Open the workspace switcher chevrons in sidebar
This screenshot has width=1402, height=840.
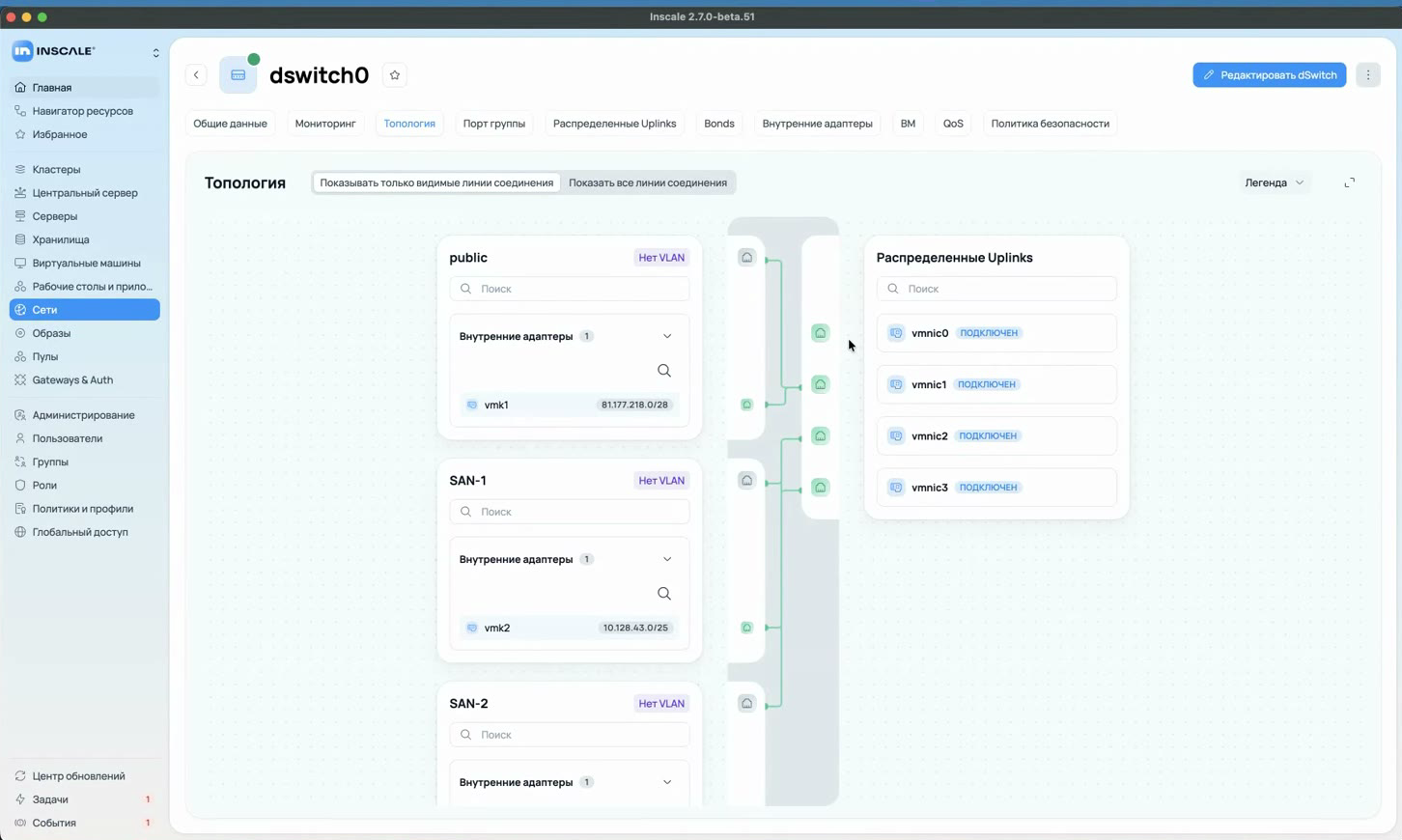click(155, 52)
